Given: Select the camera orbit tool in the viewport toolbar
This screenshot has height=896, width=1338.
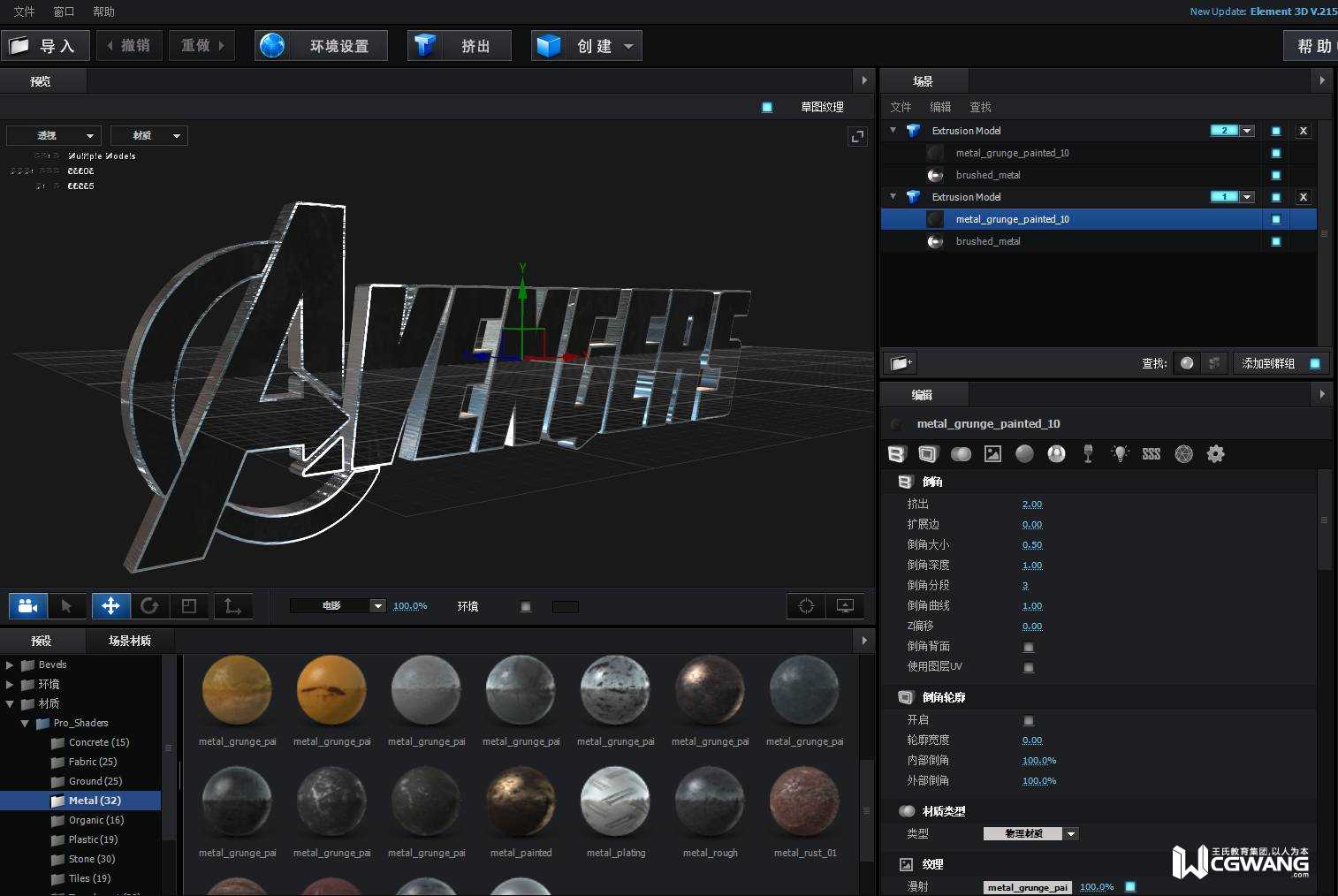Looking at the screenshot, I should 27,606.
